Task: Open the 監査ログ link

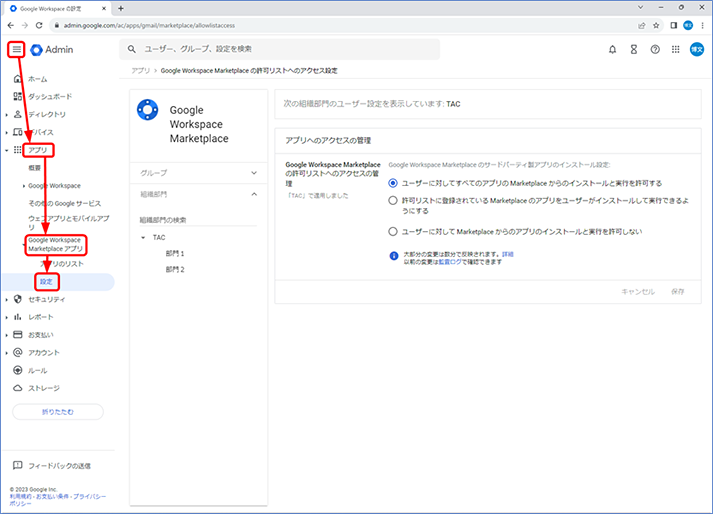Action: [450, 262]
